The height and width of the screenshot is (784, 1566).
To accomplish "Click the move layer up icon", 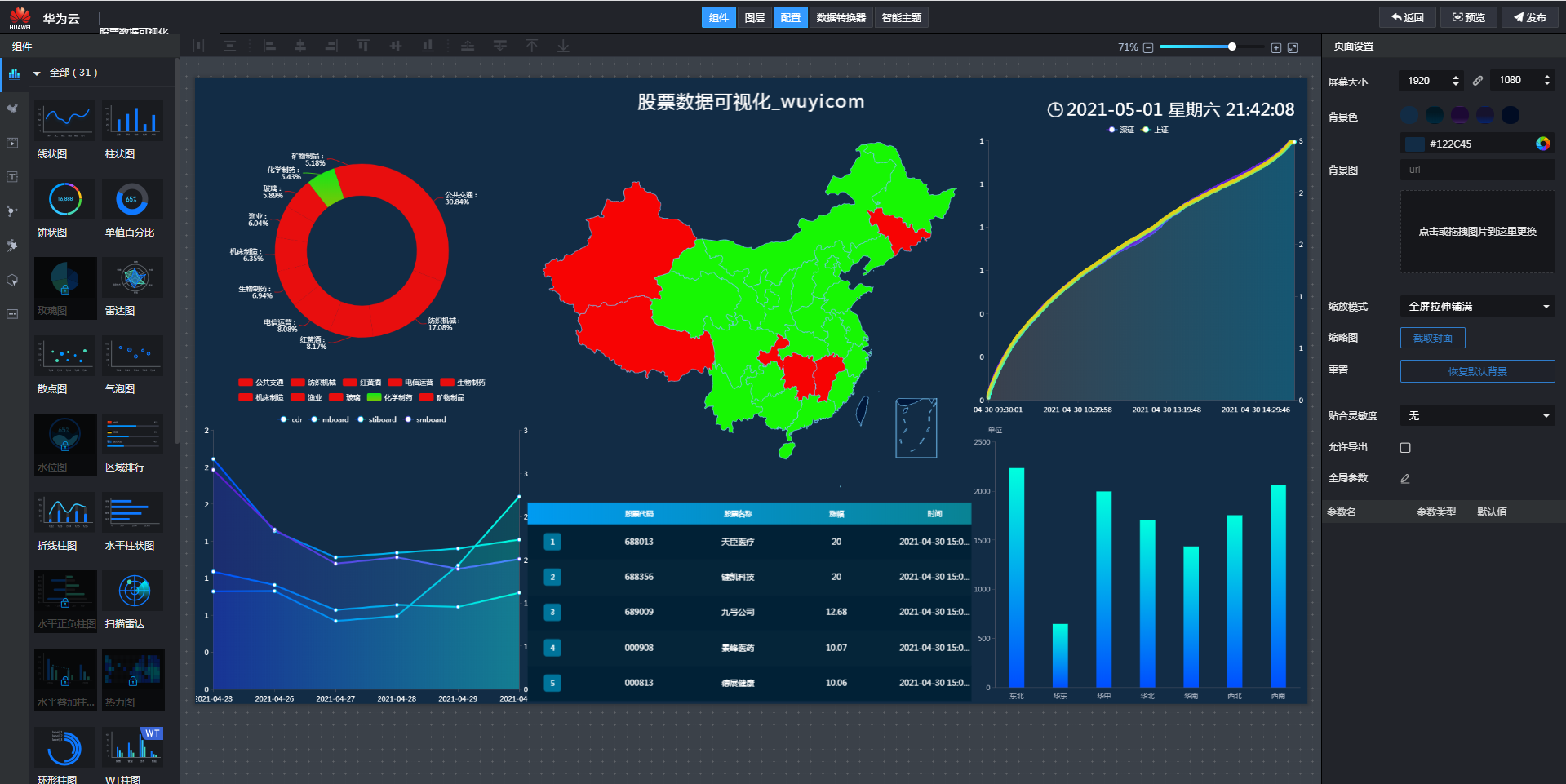I will point(468,47).
